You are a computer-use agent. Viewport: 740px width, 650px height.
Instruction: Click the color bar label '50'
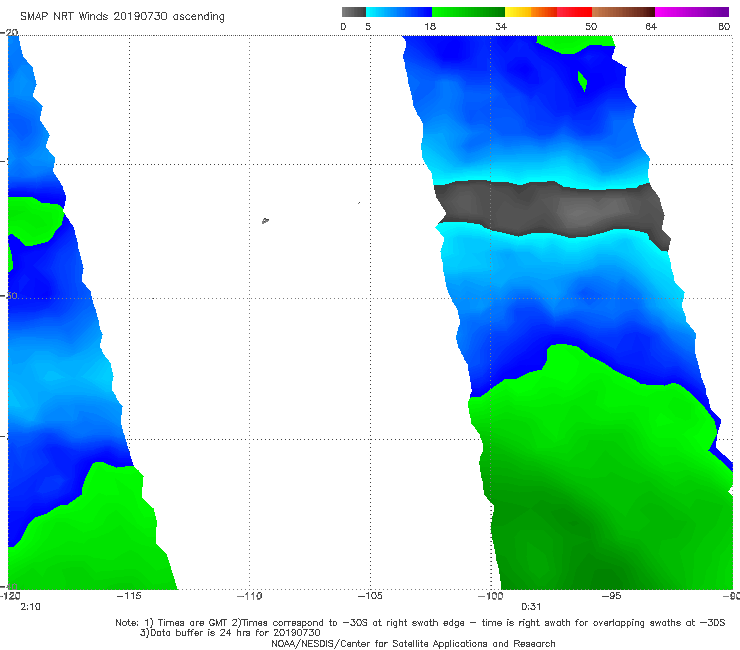click(591, 26)
